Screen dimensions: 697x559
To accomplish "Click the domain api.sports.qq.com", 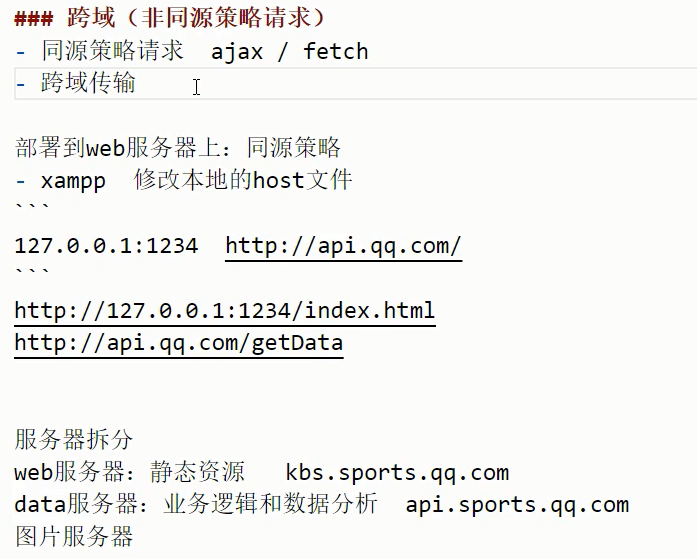I will 517,506.
